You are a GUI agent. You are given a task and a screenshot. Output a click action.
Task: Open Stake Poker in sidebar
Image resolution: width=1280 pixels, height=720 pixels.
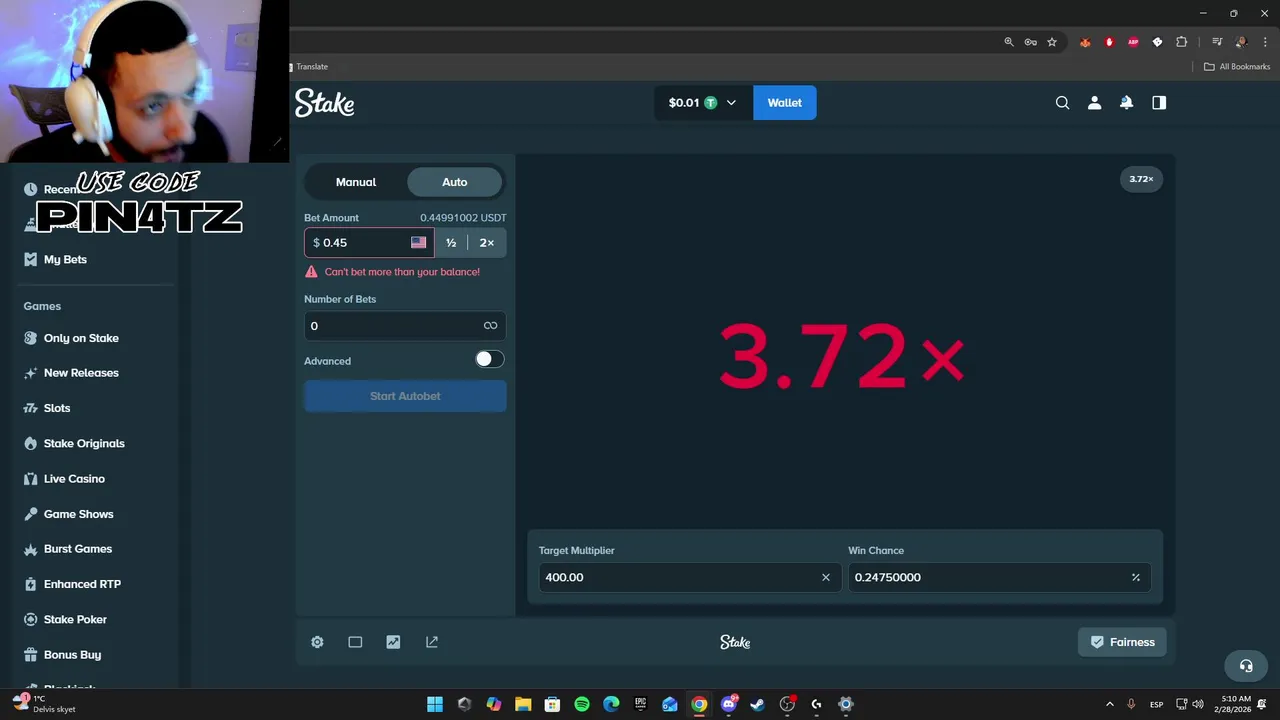click(x=75, y=619)
